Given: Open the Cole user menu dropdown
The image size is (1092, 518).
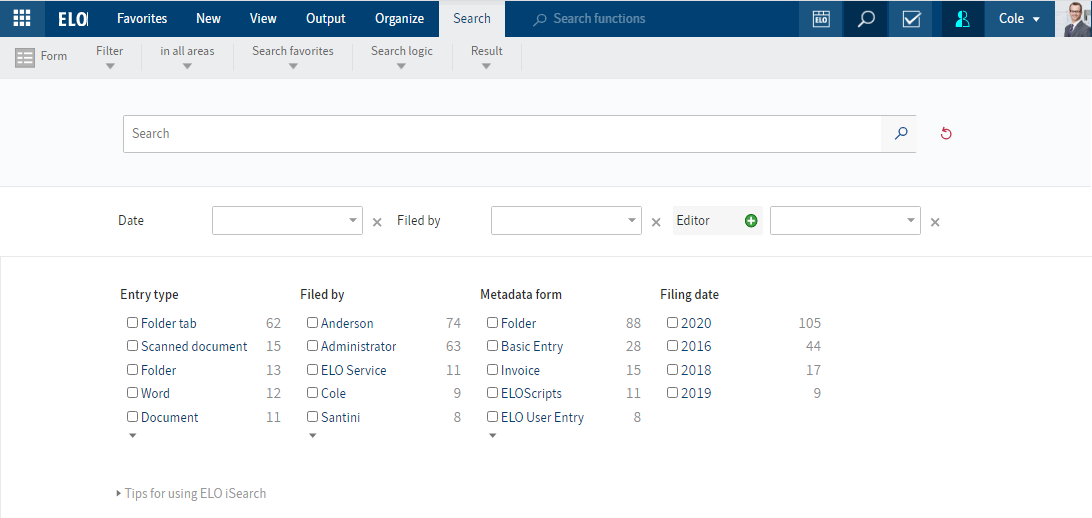Looking at the screenshot, I should 1019,19.
